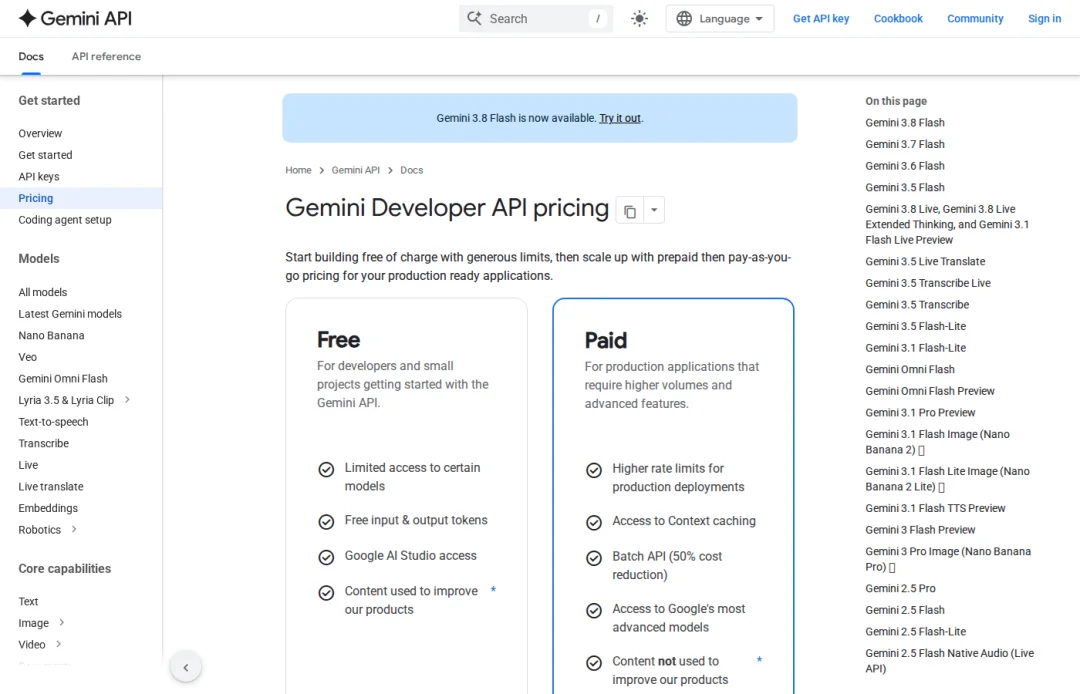Image resolution: width=1080 pixels, height=694 pixels.
Task: Open Live translate sidebar item
Action: [51, 487]
